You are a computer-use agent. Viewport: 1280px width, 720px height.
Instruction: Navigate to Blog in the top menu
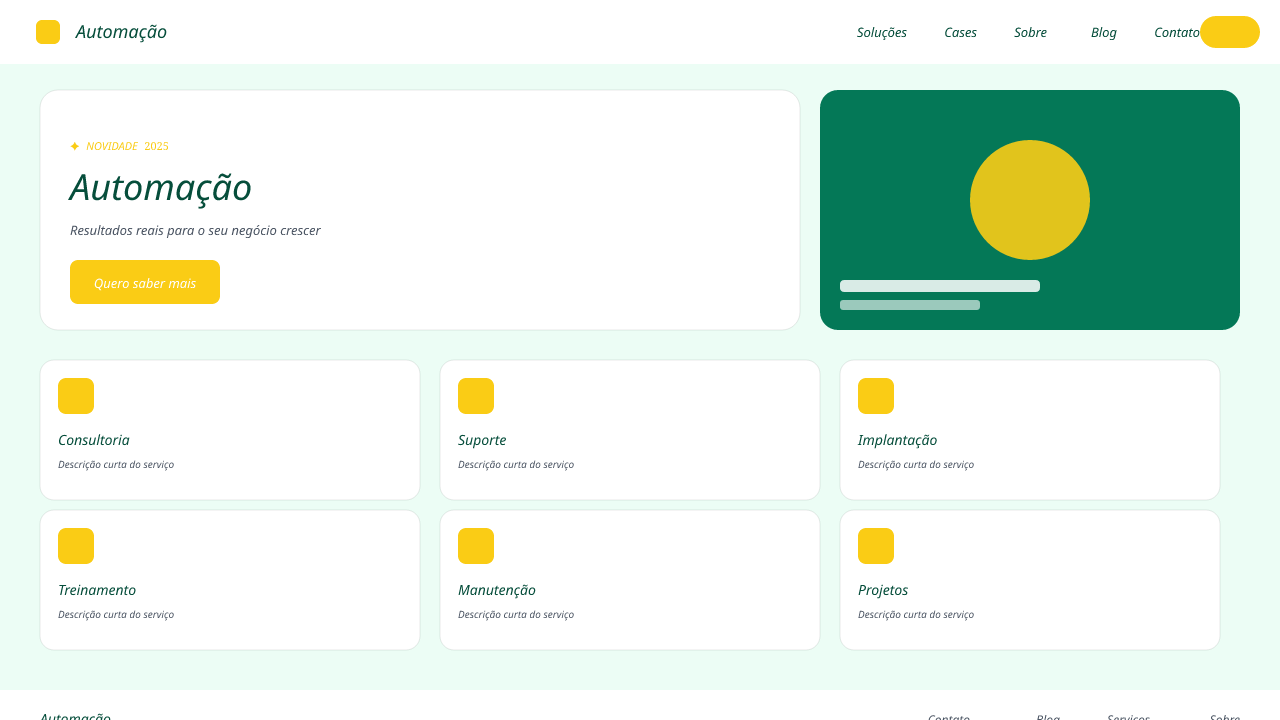point(1104,32)
